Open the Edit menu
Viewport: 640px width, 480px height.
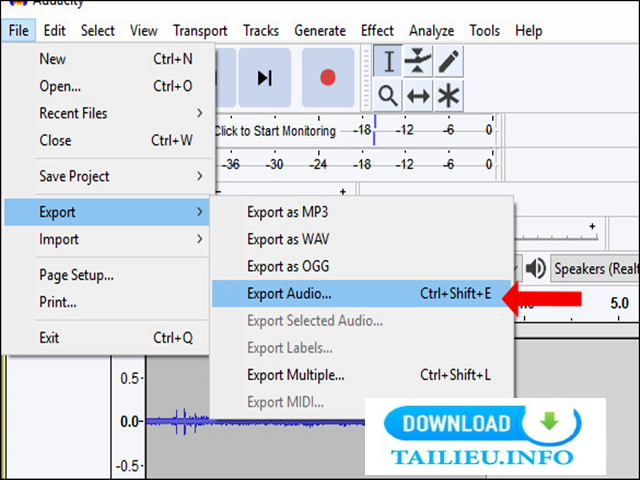(54, 31)
